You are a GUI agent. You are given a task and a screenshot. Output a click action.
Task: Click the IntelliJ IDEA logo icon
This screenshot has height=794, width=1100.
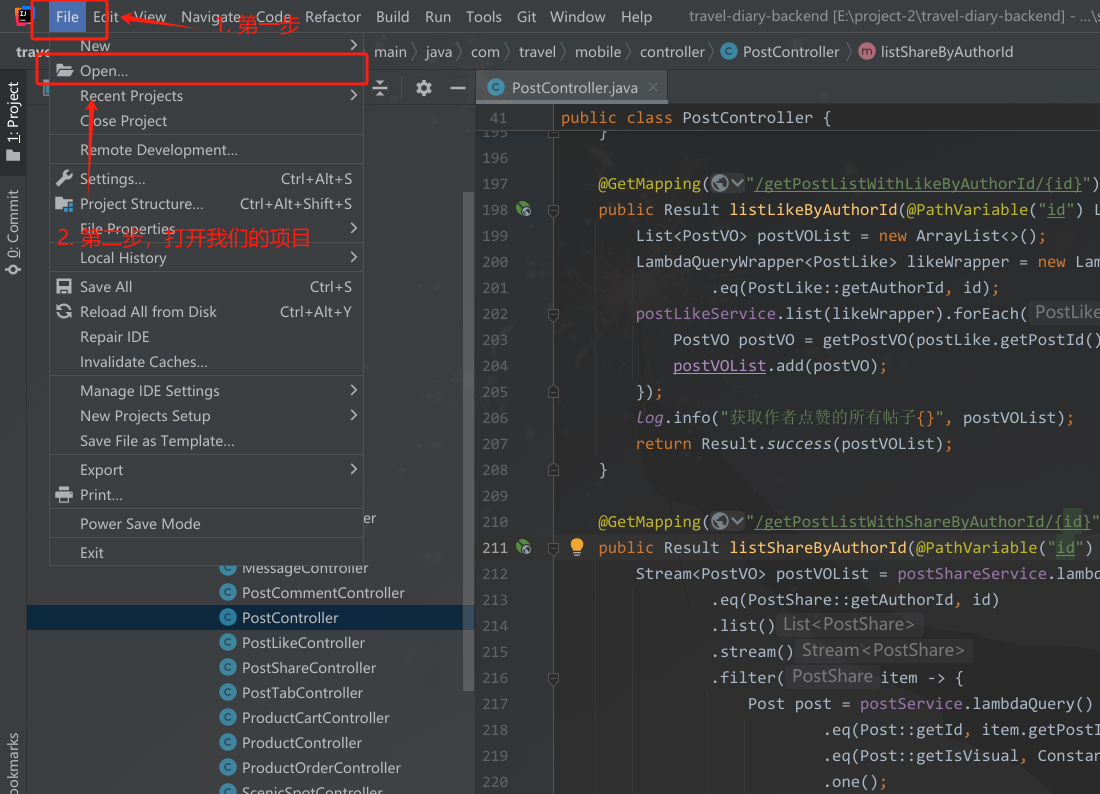coord(23,15)
